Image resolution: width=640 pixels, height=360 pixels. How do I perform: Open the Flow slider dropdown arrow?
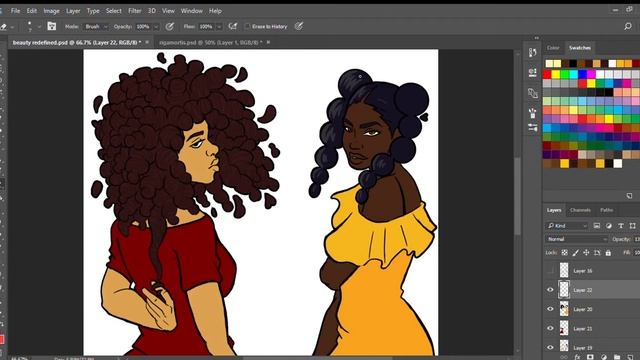219,27
